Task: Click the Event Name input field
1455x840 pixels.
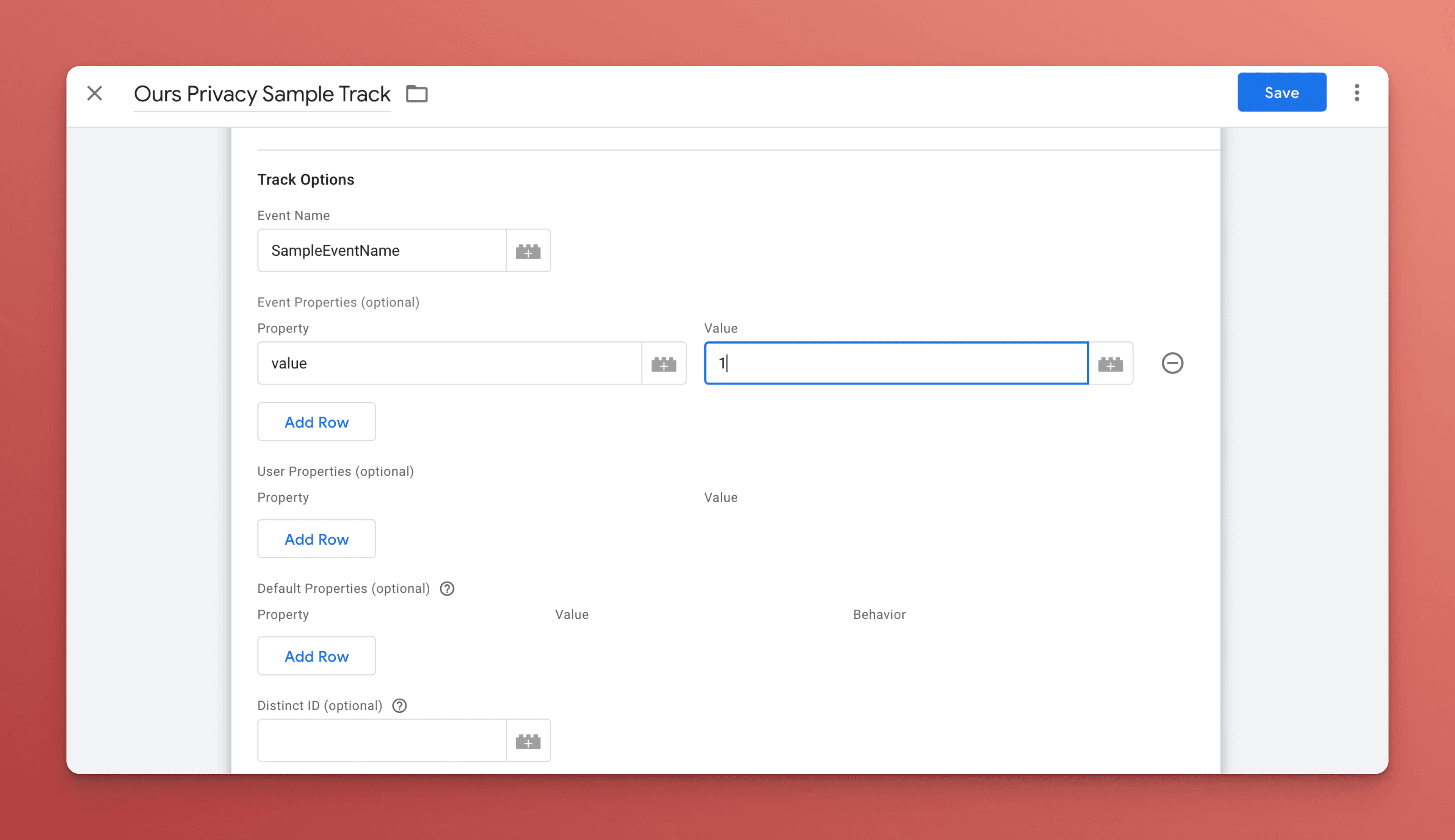Action: tap(382, 250)
